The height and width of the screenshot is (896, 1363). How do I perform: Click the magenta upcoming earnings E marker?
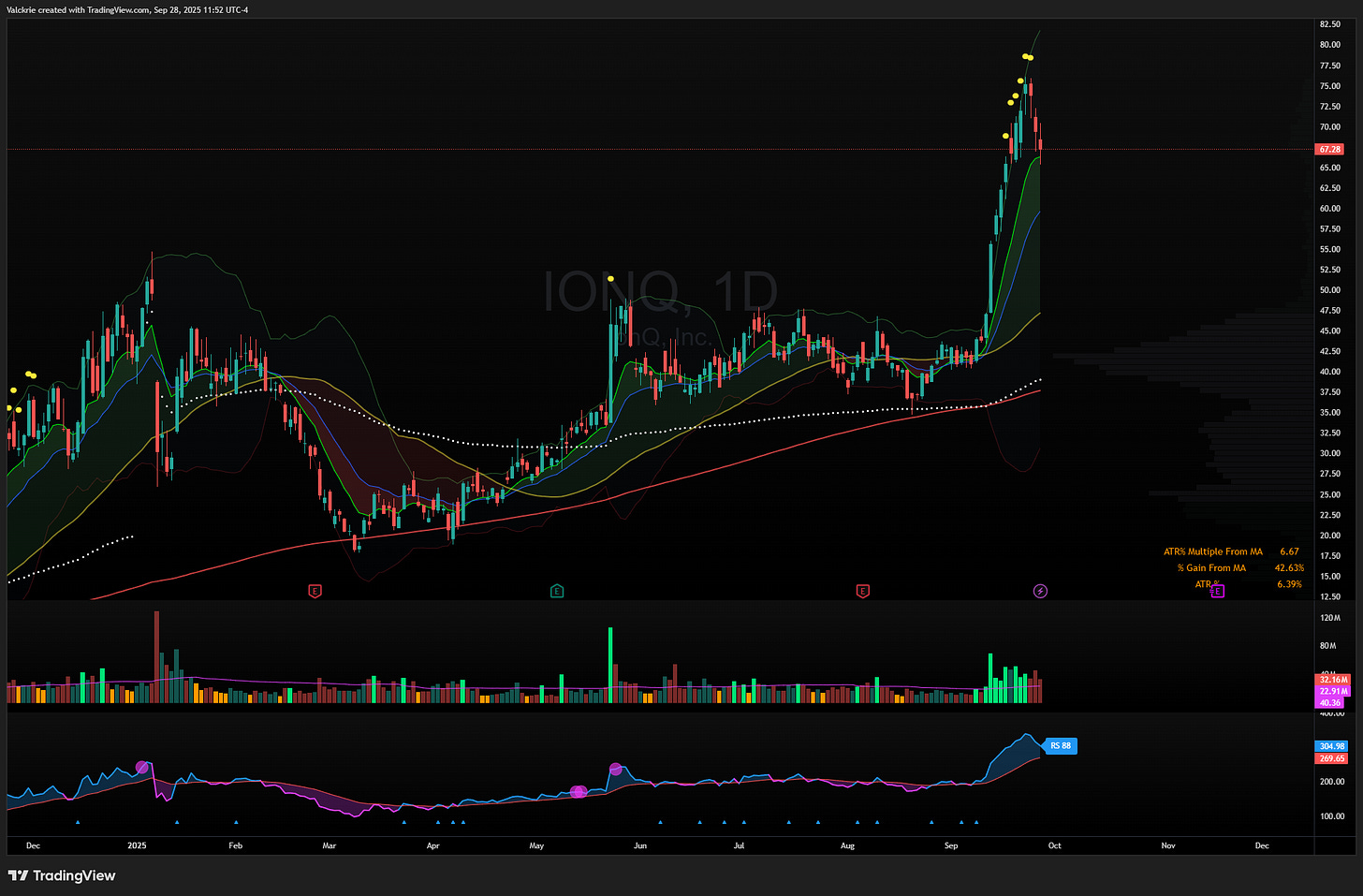(1218, 591)
